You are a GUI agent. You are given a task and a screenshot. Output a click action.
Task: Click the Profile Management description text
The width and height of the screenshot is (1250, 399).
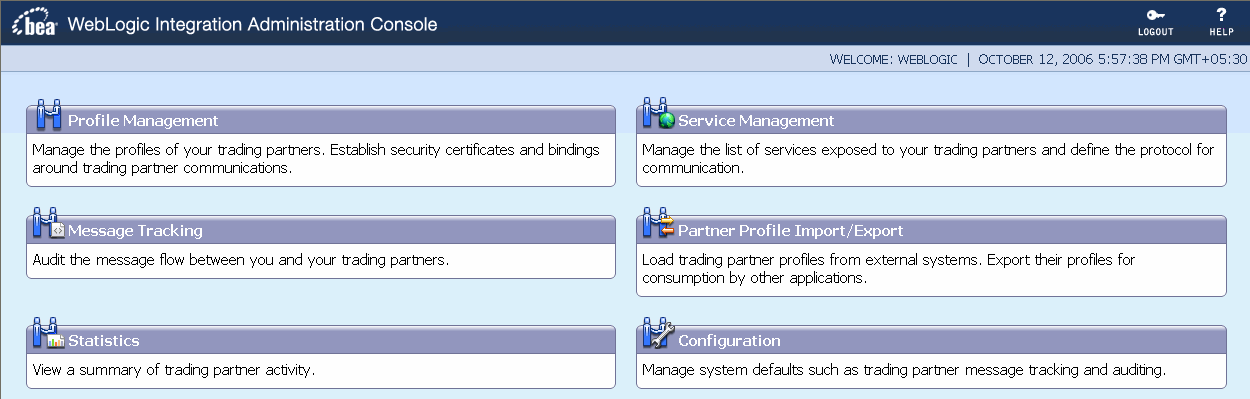click(316, 159)
